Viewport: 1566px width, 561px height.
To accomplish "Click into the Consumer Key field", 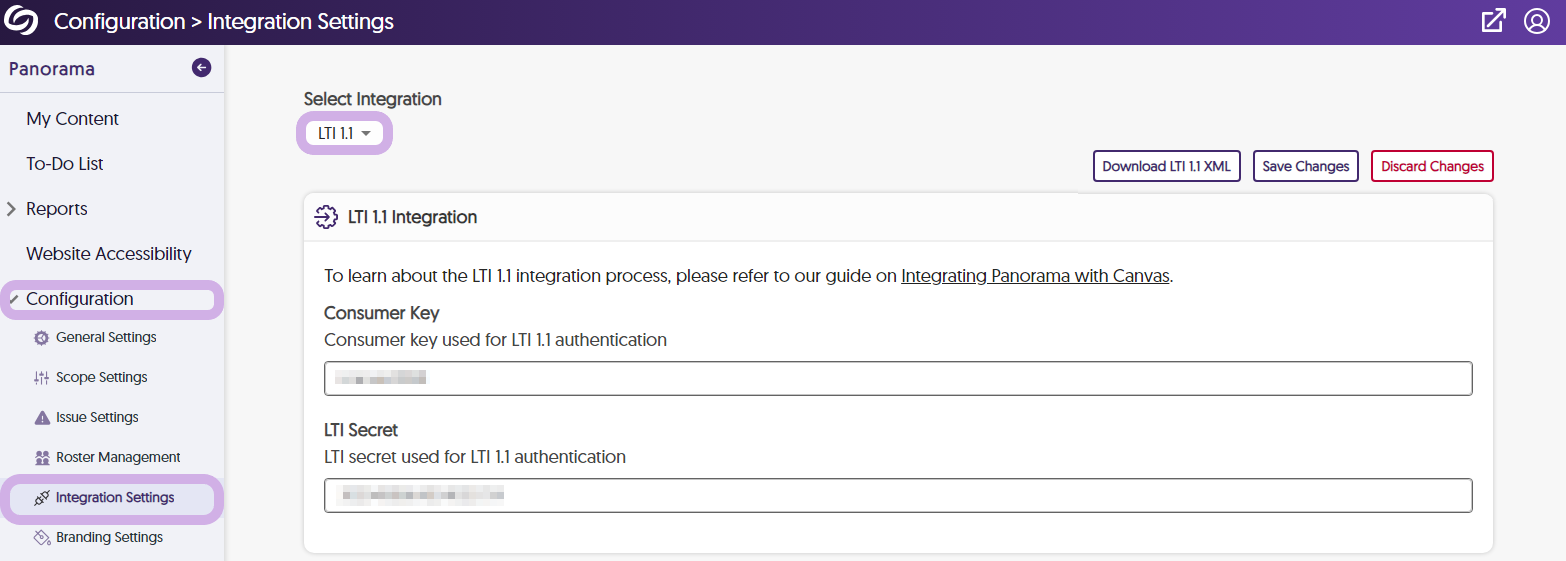I will pos(897,378).
